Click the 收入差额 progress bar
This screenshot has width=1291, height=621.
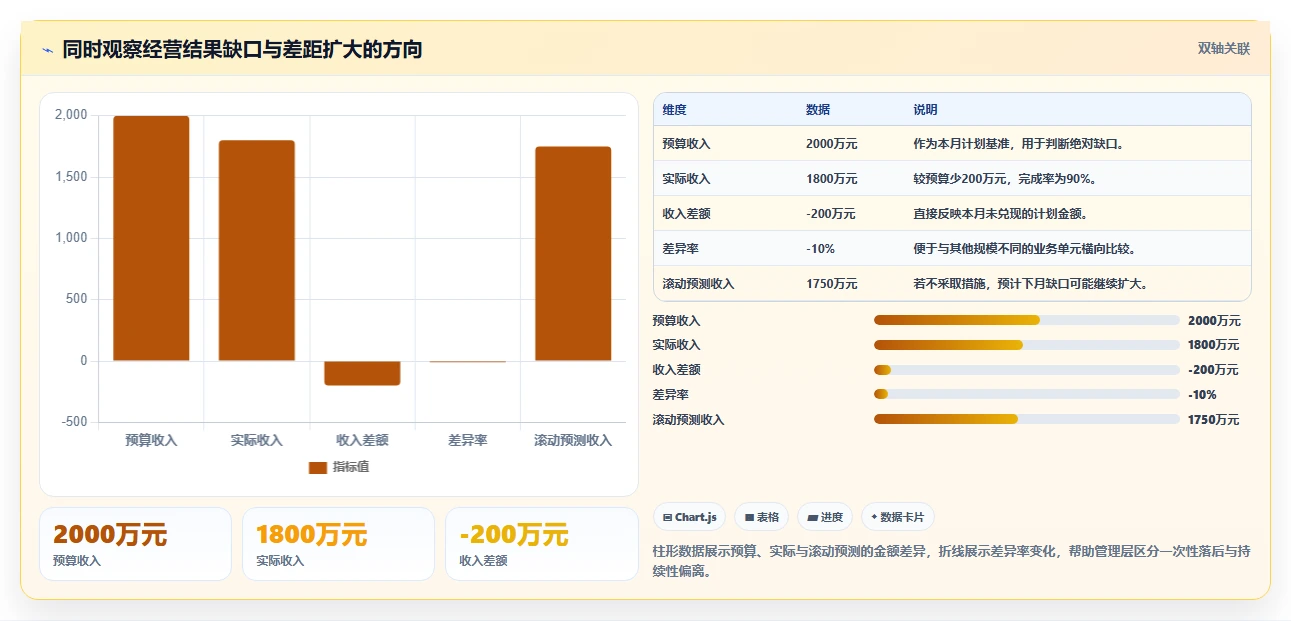pyautogui.click(x=1027, y=370)
